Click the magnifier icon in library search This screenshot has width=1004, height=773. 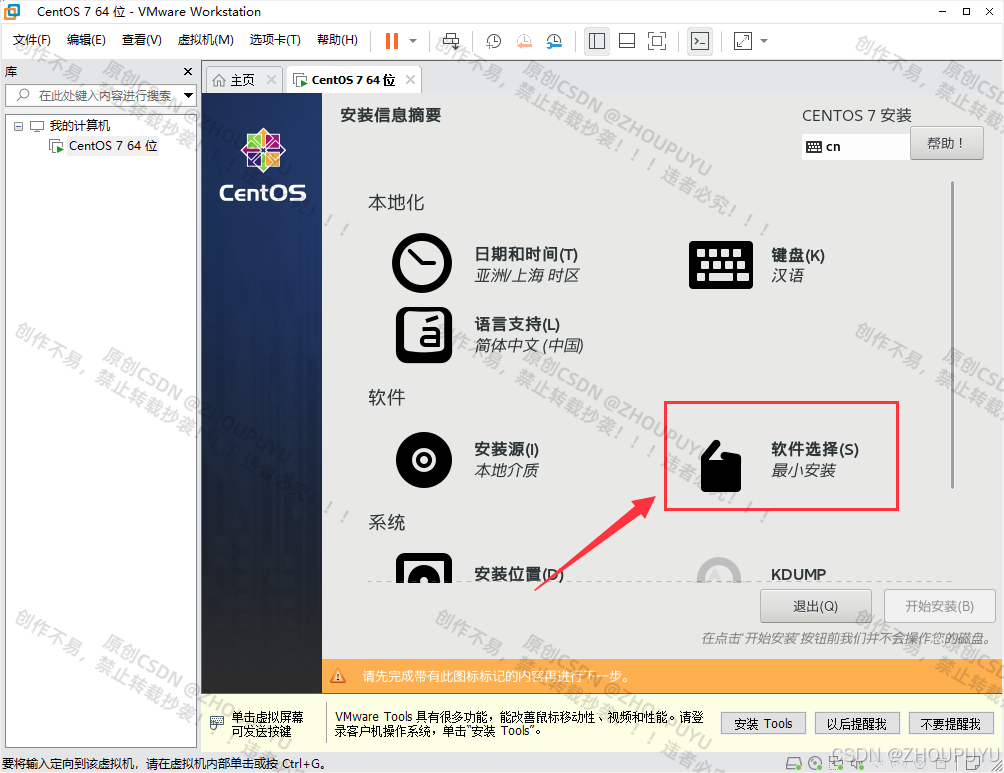point(23,95)
